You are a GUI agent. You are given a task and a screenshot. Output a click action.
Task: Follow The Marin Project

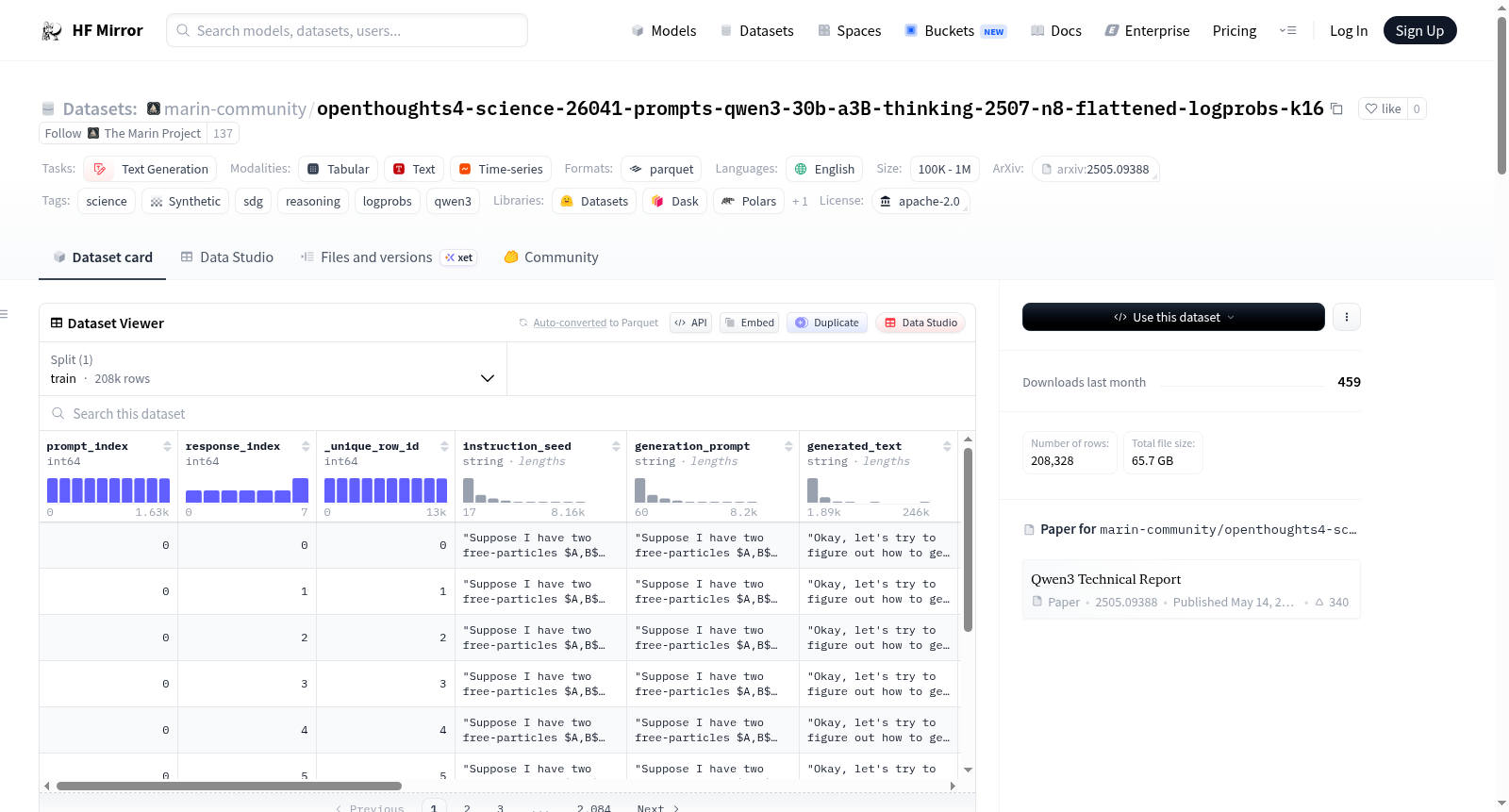(64, 133)
